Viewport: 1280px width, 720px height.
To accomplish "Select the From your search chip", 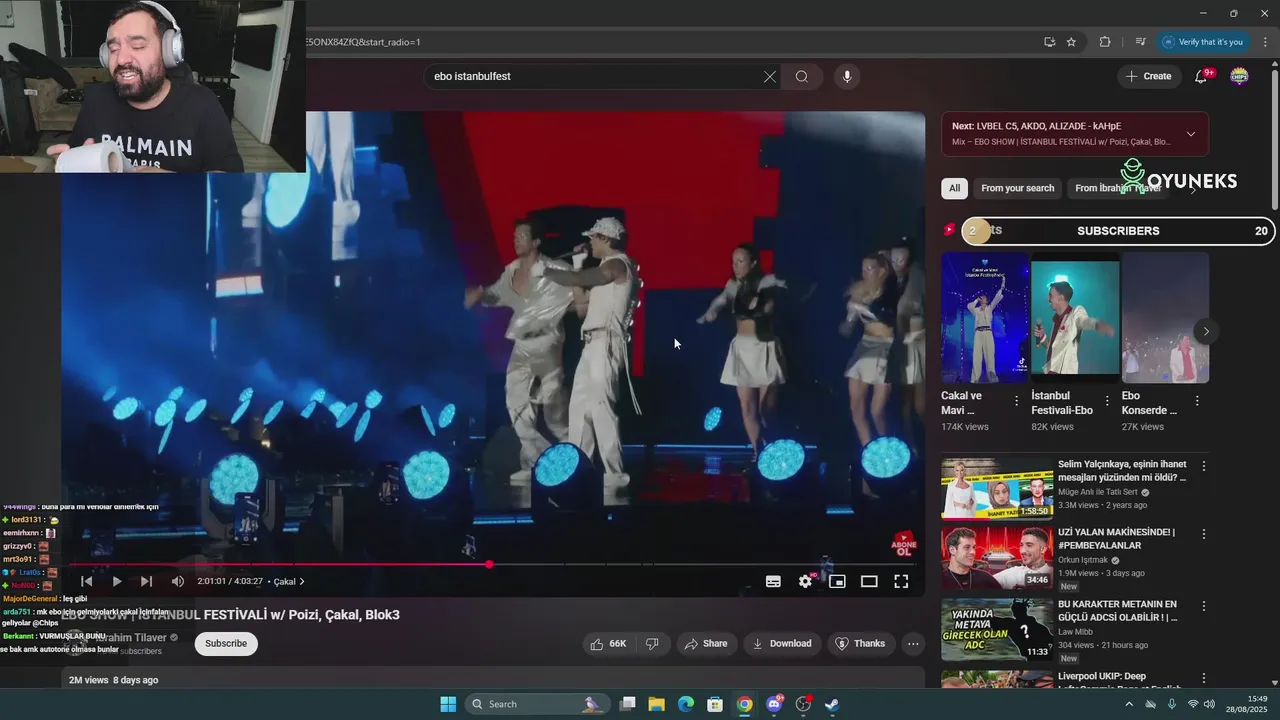I will (x=1017, y=188).
